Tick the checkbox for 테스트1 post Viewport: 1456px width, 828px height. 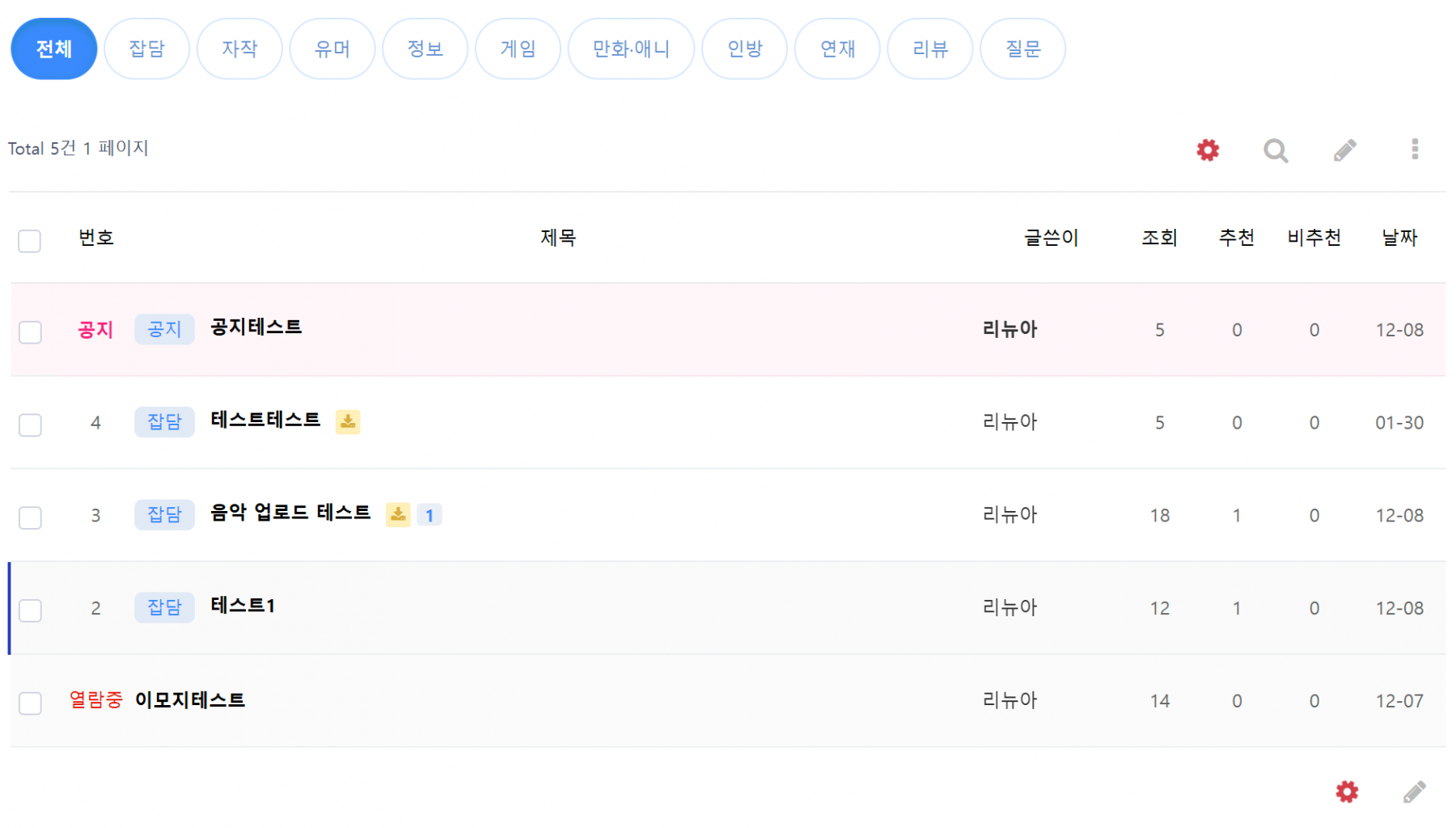pyautogui.click(x=30, y=610)
